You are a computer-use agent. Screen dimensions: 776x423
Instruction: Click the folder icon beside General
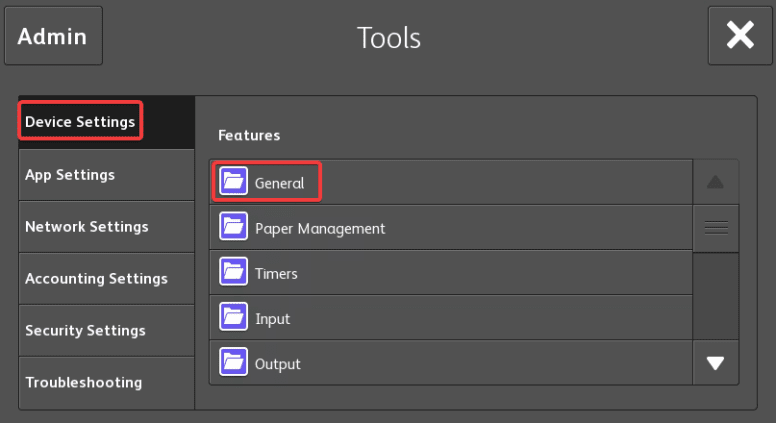click(233, 182)
